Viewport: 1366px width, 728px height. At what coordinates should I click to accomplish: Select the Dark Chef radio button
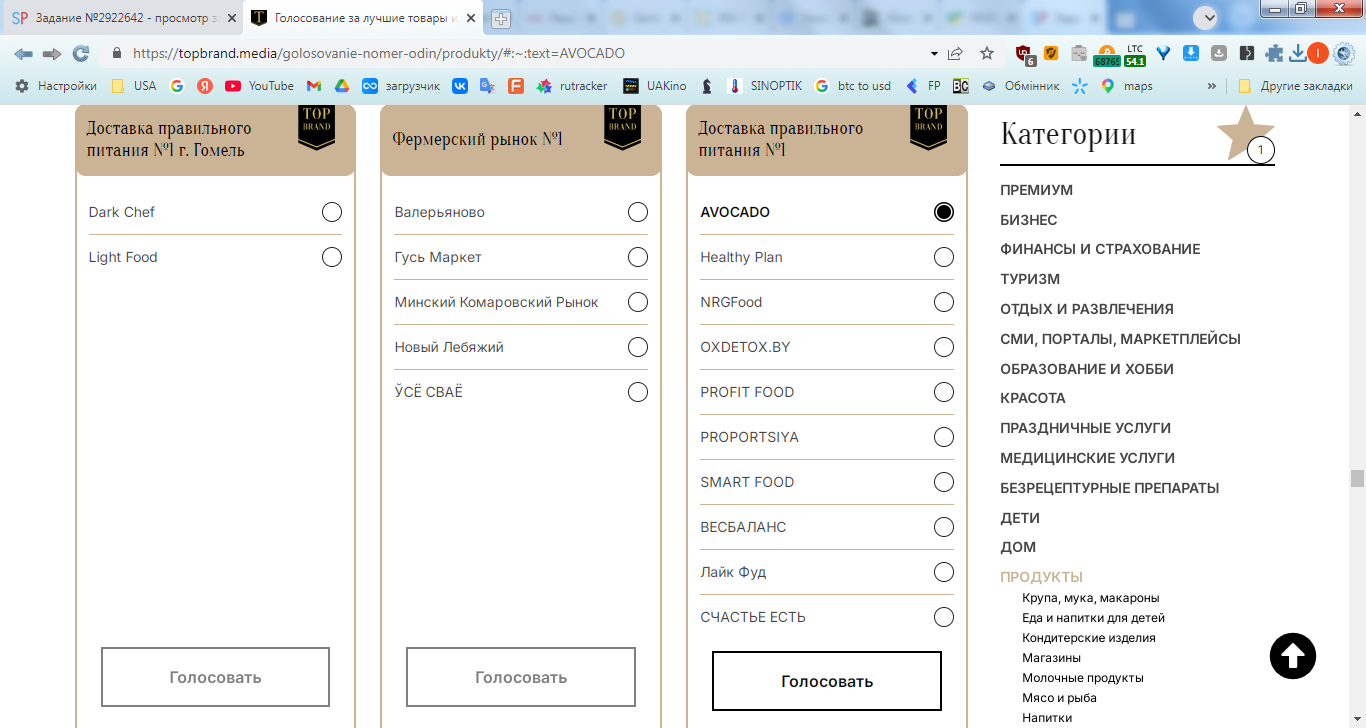332,212
